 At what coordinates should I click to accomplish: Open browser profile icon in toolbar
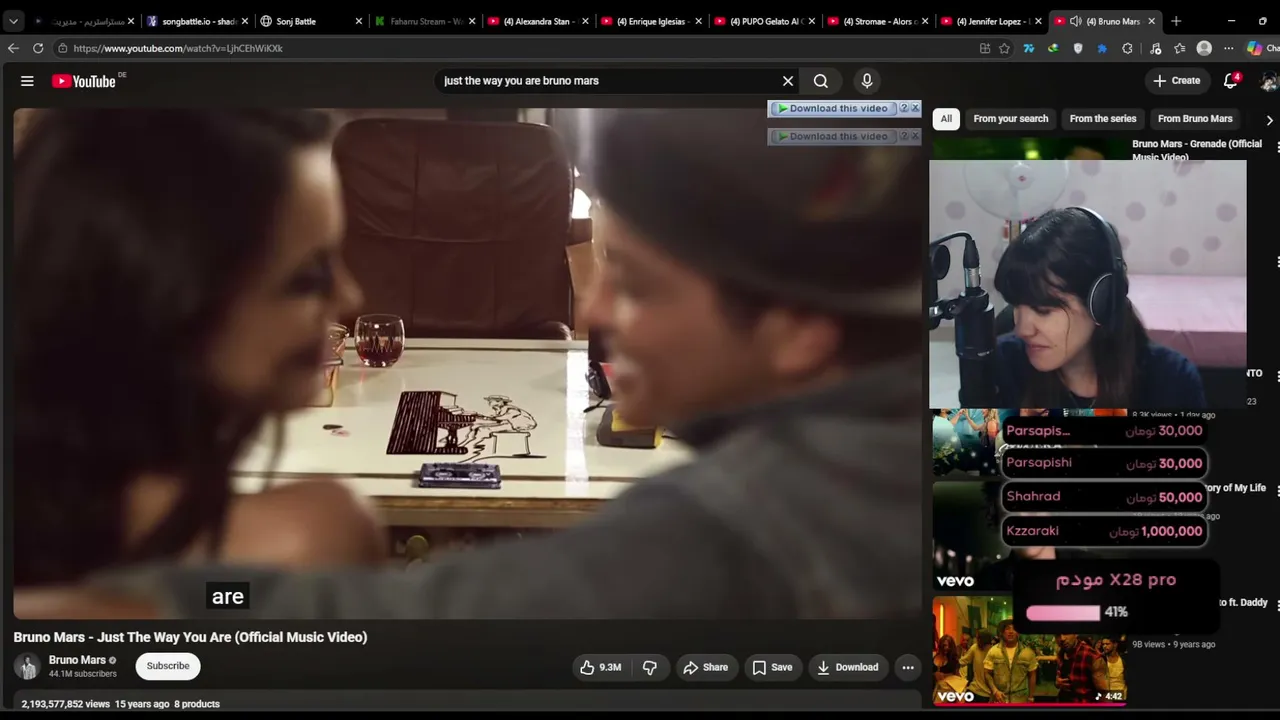(1204, 48)
